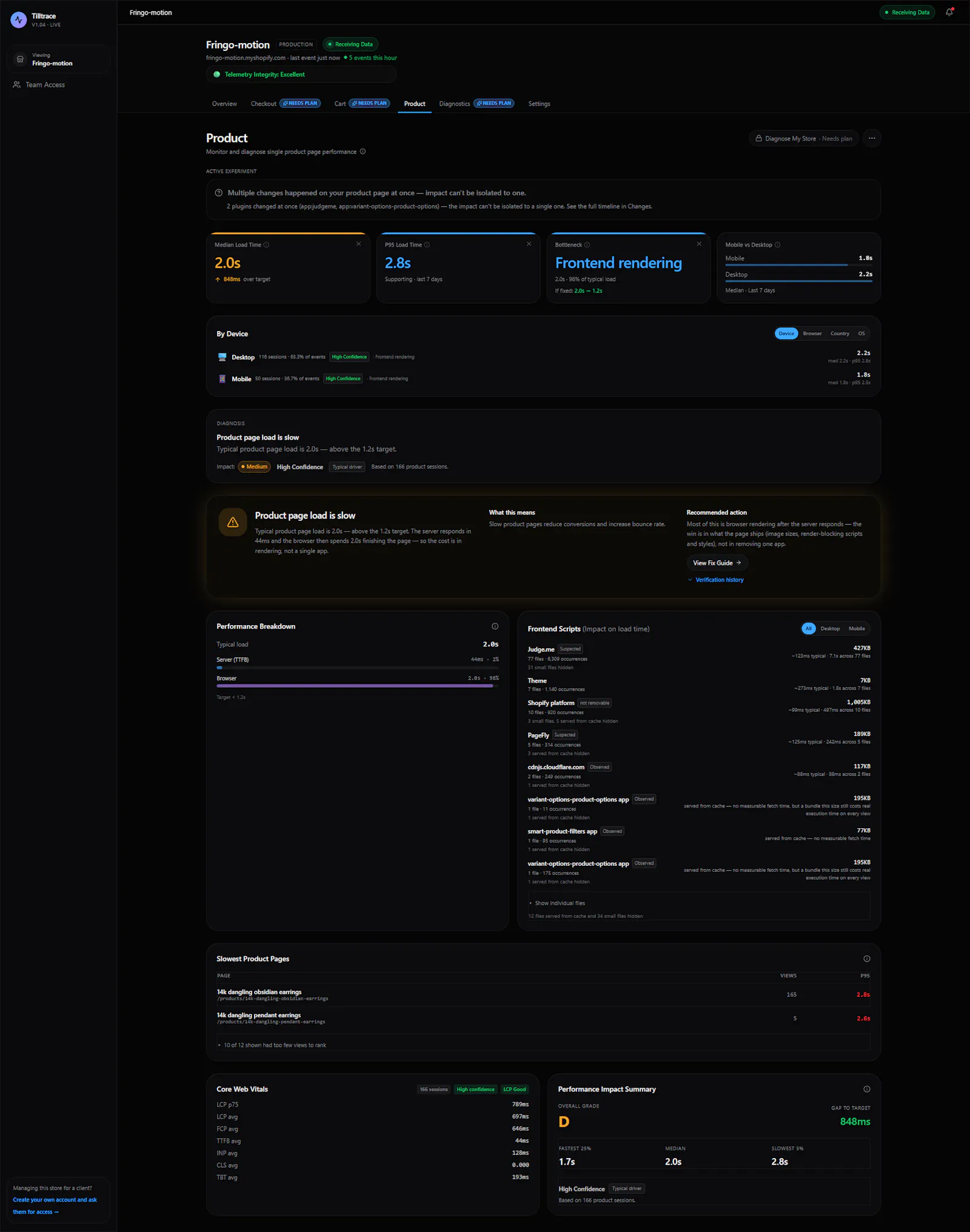The image size is (970, 1232).
Task: Click the info icon beside Bottleneck
Action: pyautogui.click(x=587, y=245)
